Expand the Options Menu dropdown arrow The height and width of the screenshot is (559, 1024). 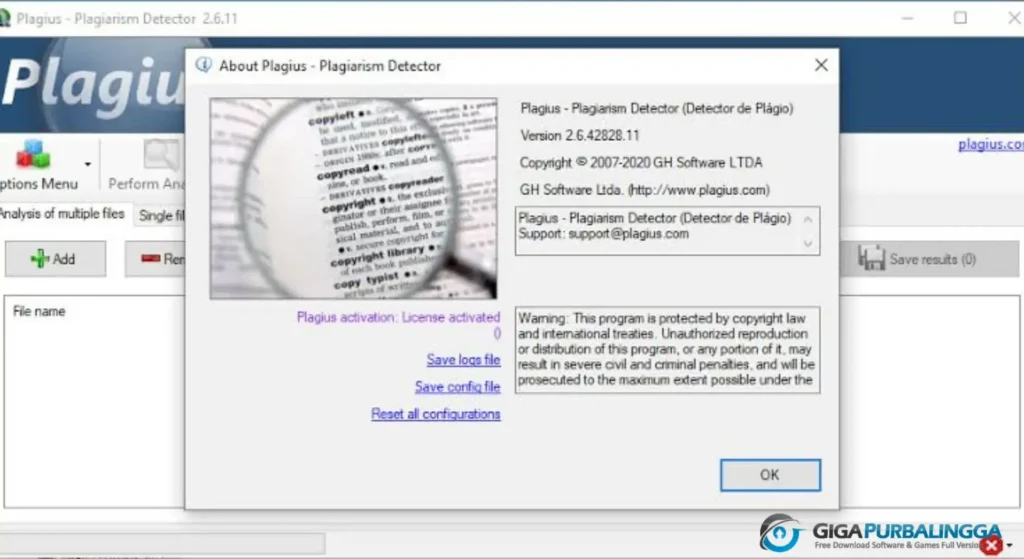pyautogui.click(x=88, y=164)
